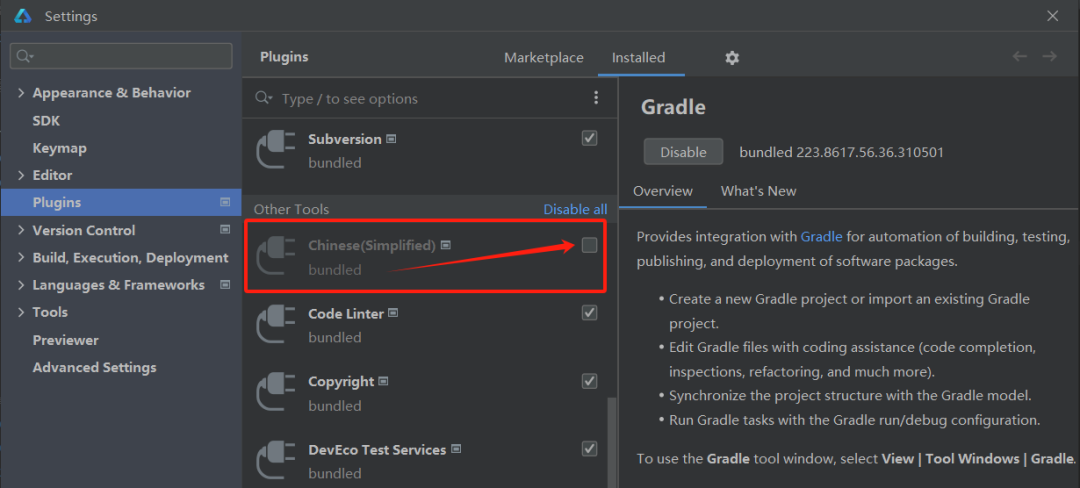The width and height of the screenshot is (1080, 488).
Task: Select the Subversion plugin row name
Action: (344, 139)
